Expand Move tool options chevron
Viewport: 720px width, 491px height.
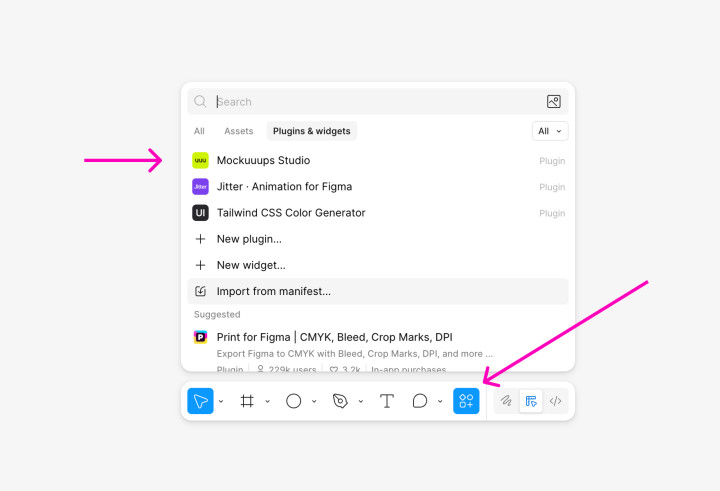(221, 402)
